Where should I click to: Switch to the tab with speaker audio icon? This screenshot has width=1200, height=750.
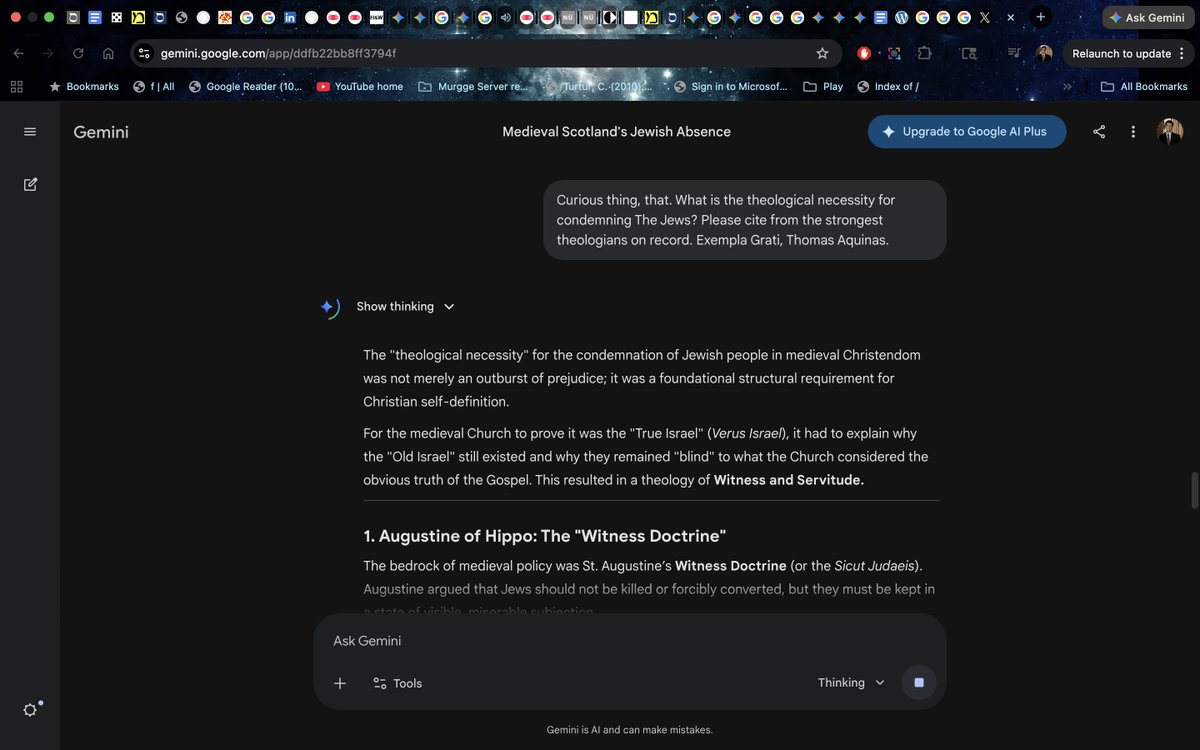click(x=505, y=17)
